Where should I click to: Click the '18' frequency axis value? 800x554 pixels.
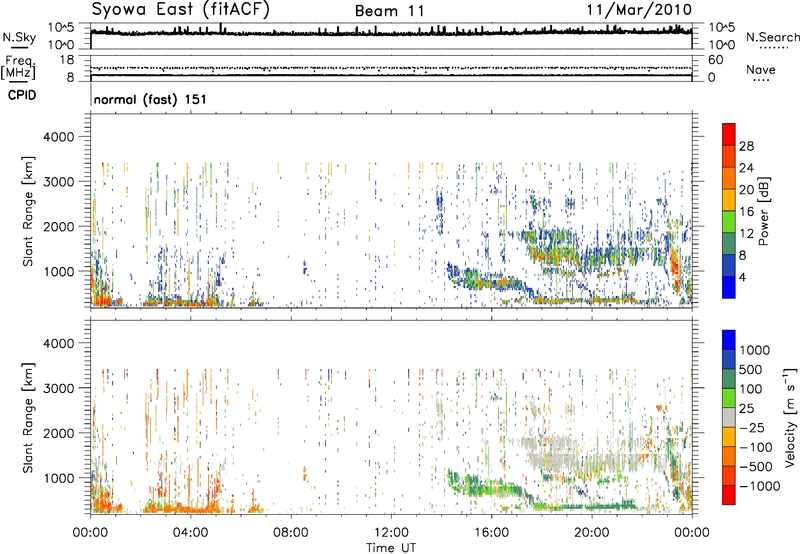pyautogui.click(x=67, y=60)
